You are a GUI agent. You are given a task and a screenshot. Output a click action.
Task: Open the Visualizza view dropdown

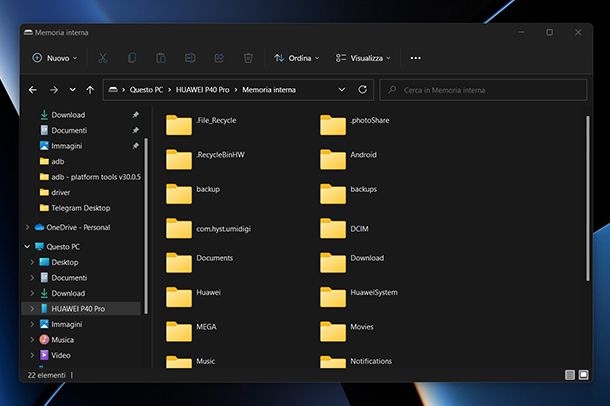click(363, 58)
